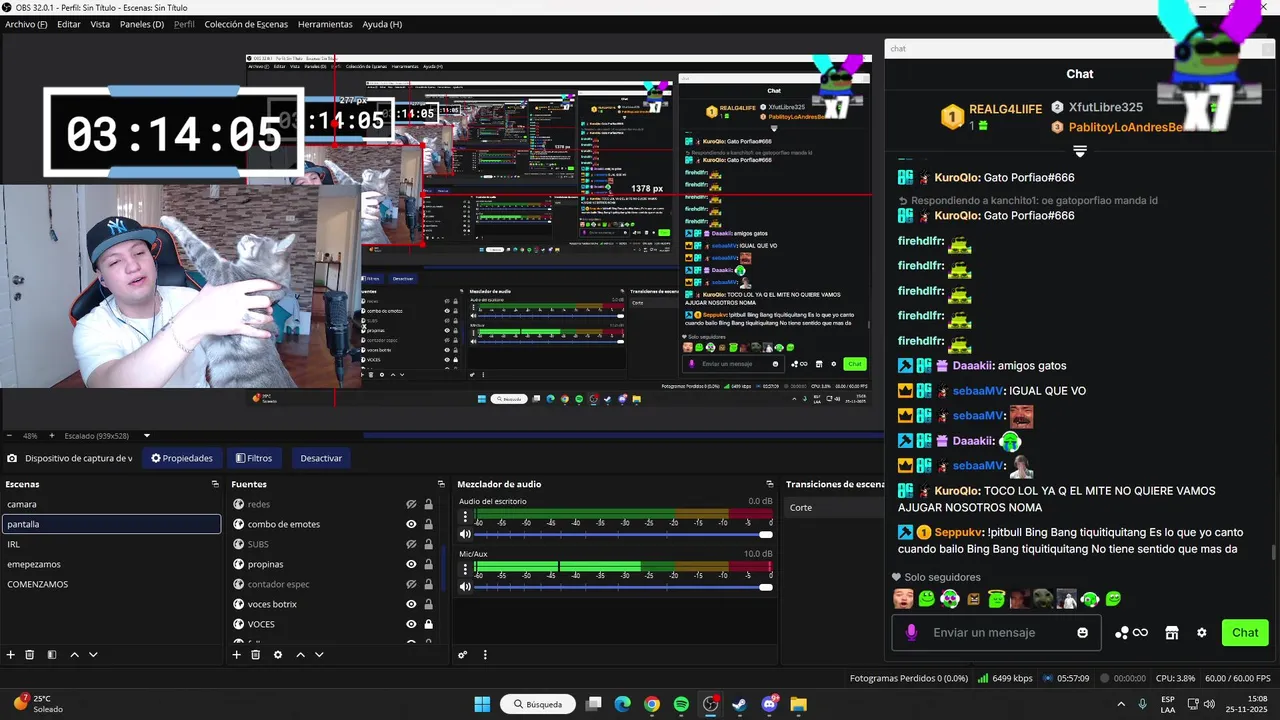
Task: Click the Filtros button in the source toolbar
Action: [254, 458]
